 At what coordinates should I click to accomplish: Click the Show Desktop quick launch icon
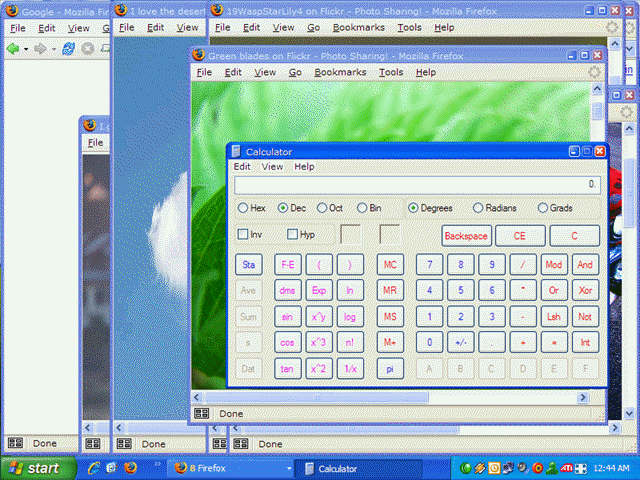tap(111, 468)
